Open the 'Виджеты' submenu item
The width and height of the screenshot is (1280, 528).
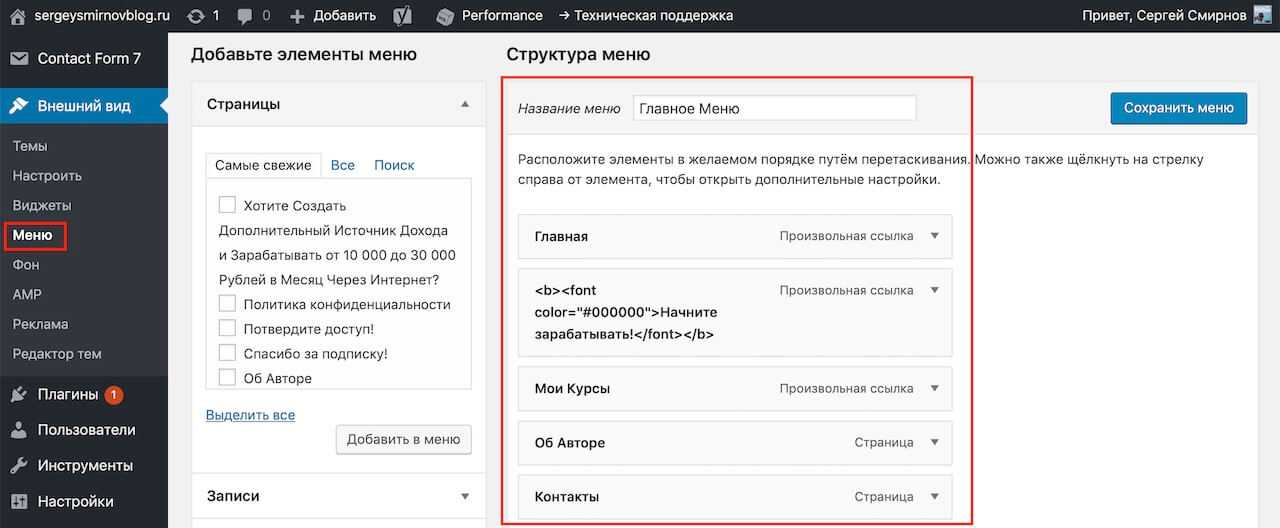[42, 205]
